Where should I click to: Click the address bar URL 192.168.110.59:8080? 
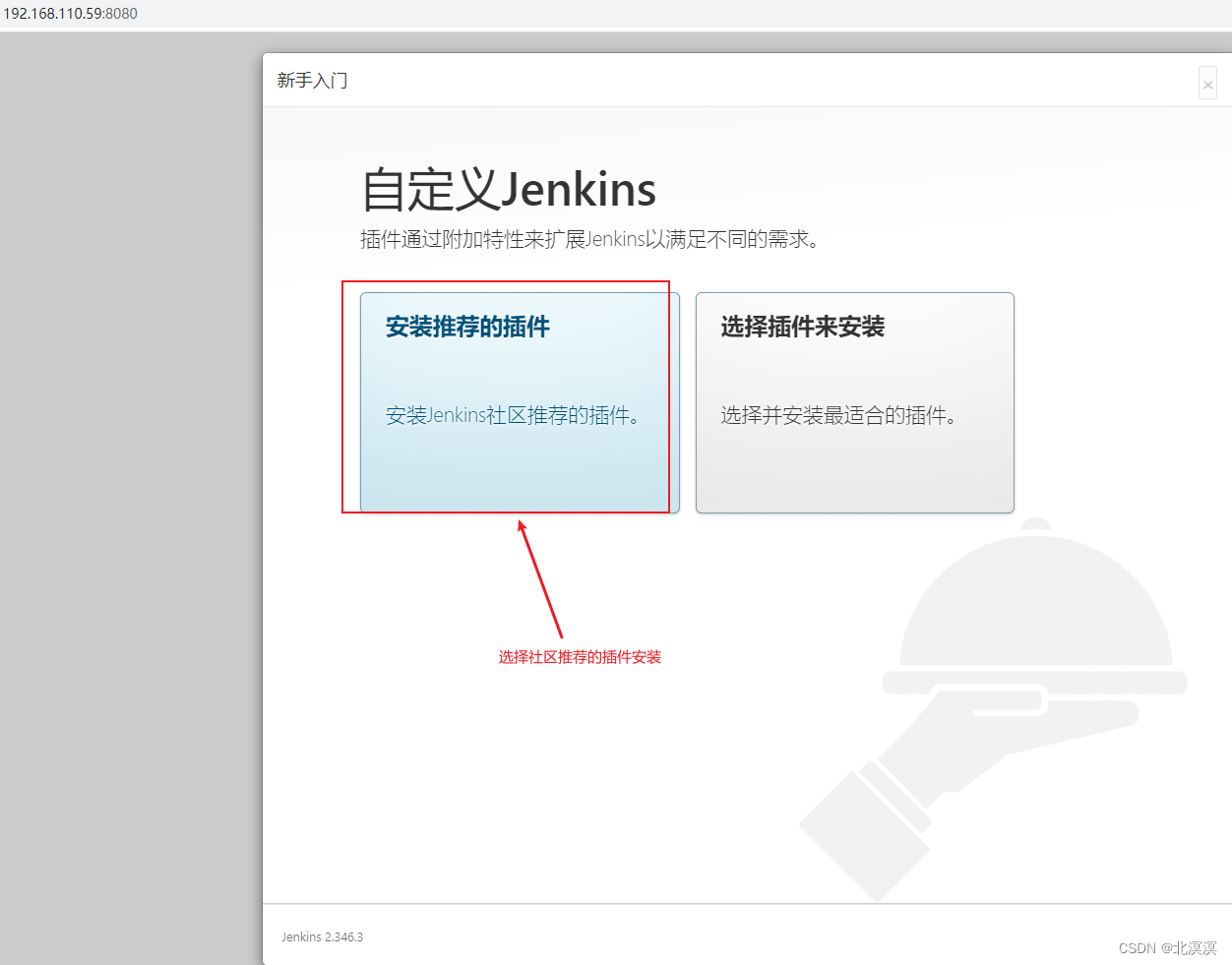click(x=70, y=14)
